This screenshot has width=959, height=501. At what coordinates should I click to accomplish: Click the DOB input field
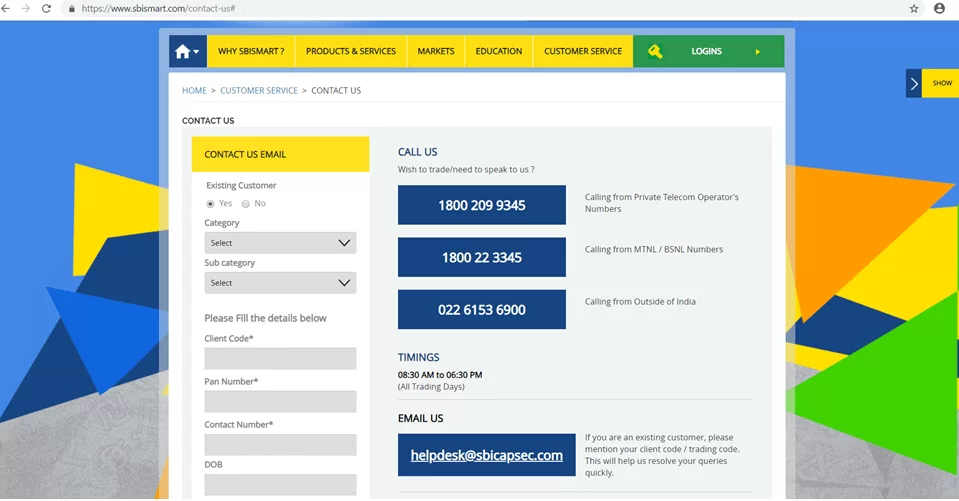(280, 484)
